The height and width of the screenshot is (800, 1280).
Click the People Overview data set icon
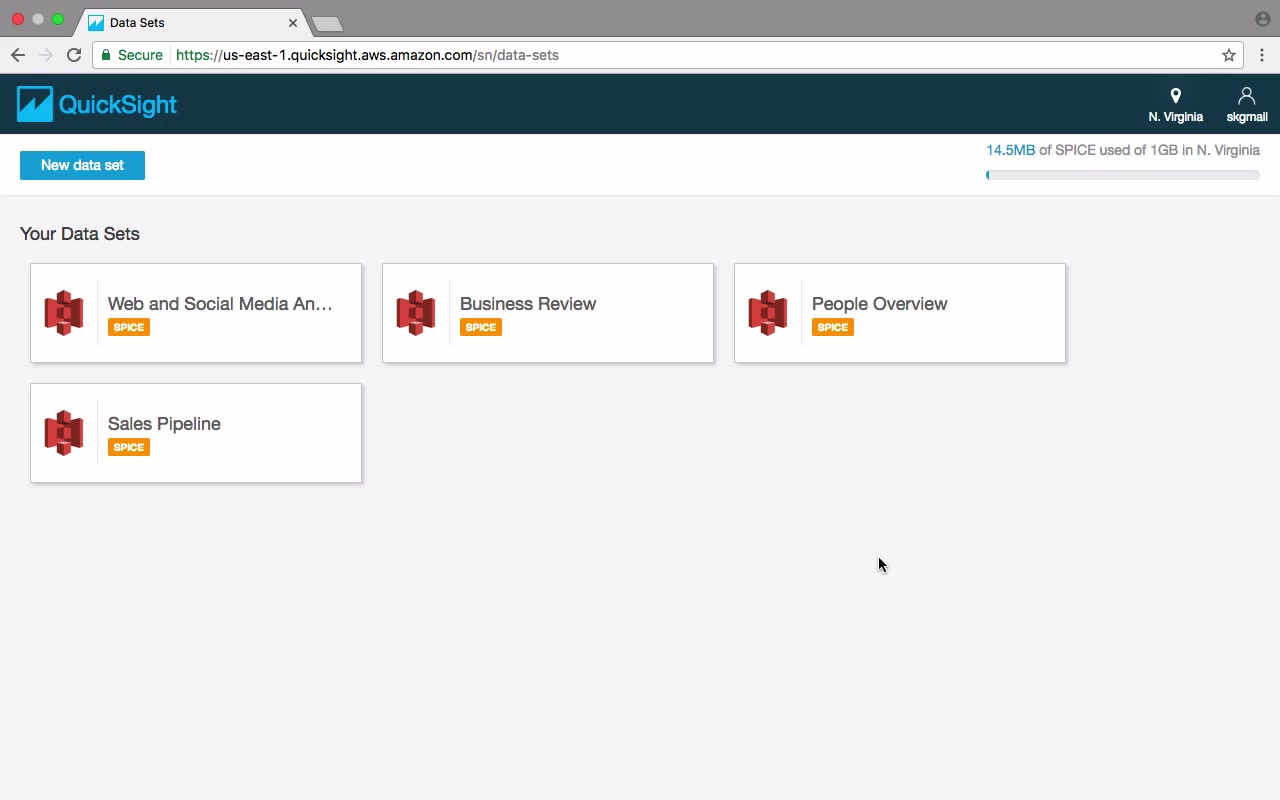coord(768,313)
